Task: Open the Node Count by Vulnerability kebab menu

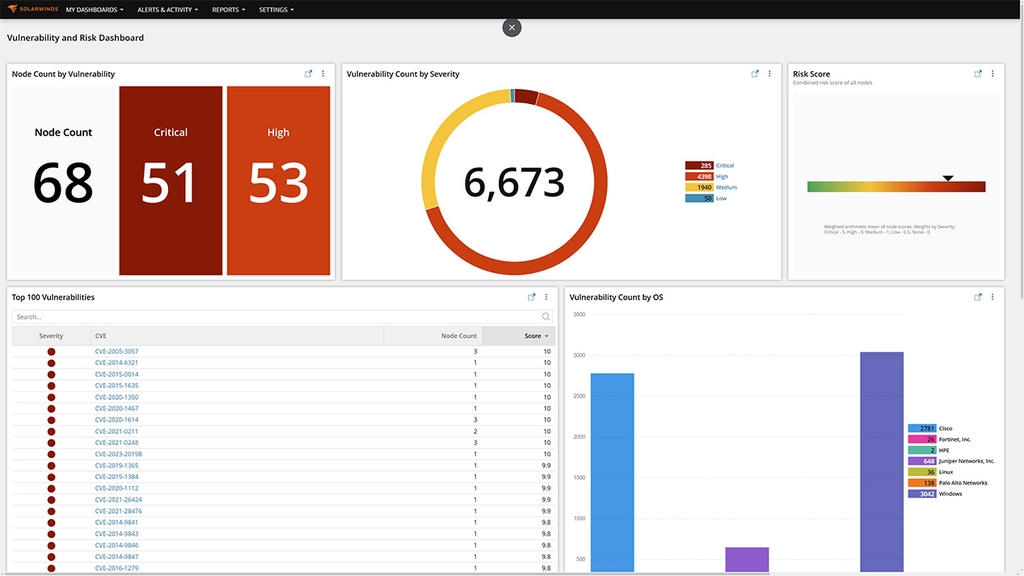Action: 322,73
